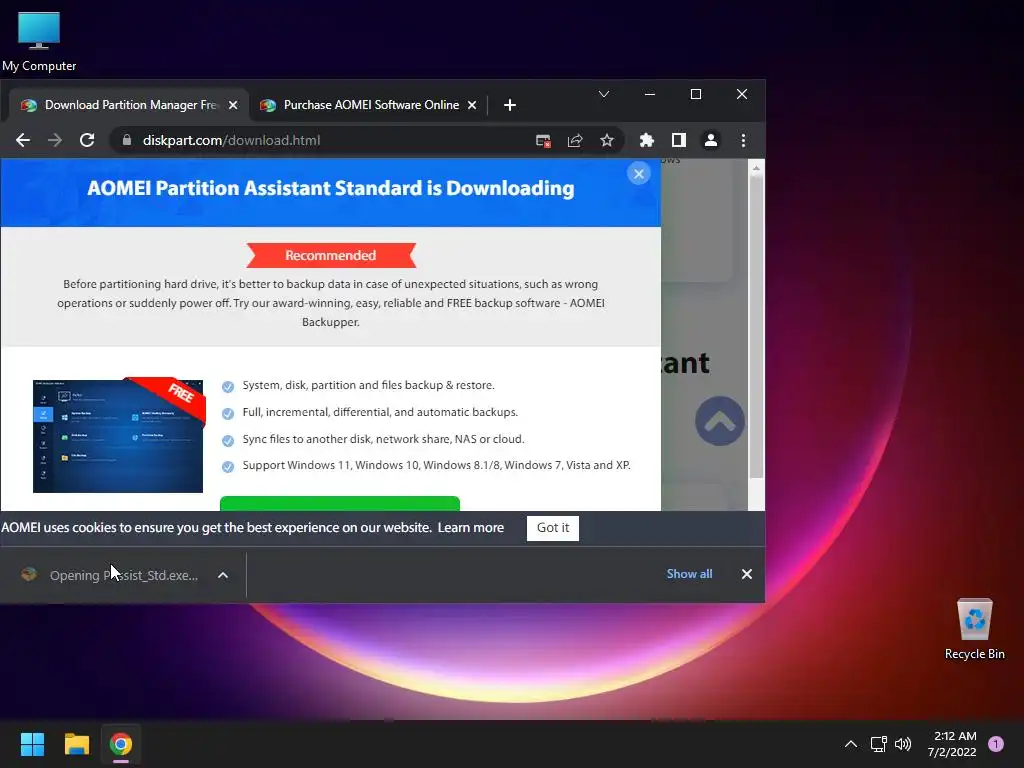Click the browser forward arrow
Viewport: 1024px width, 768px height.
pos(55,140)
